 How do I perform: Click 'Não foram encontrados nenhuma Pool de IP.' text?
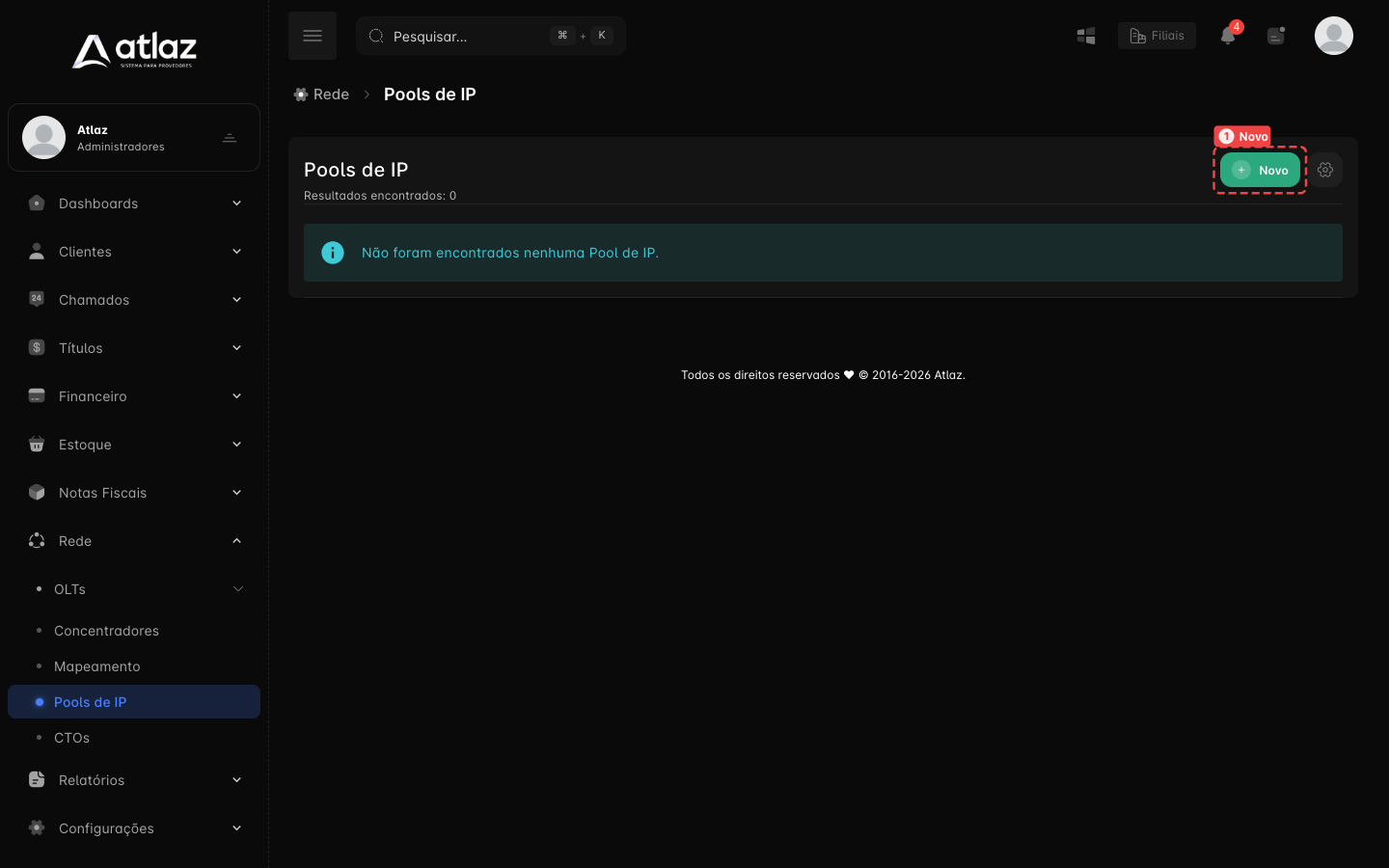510,253
